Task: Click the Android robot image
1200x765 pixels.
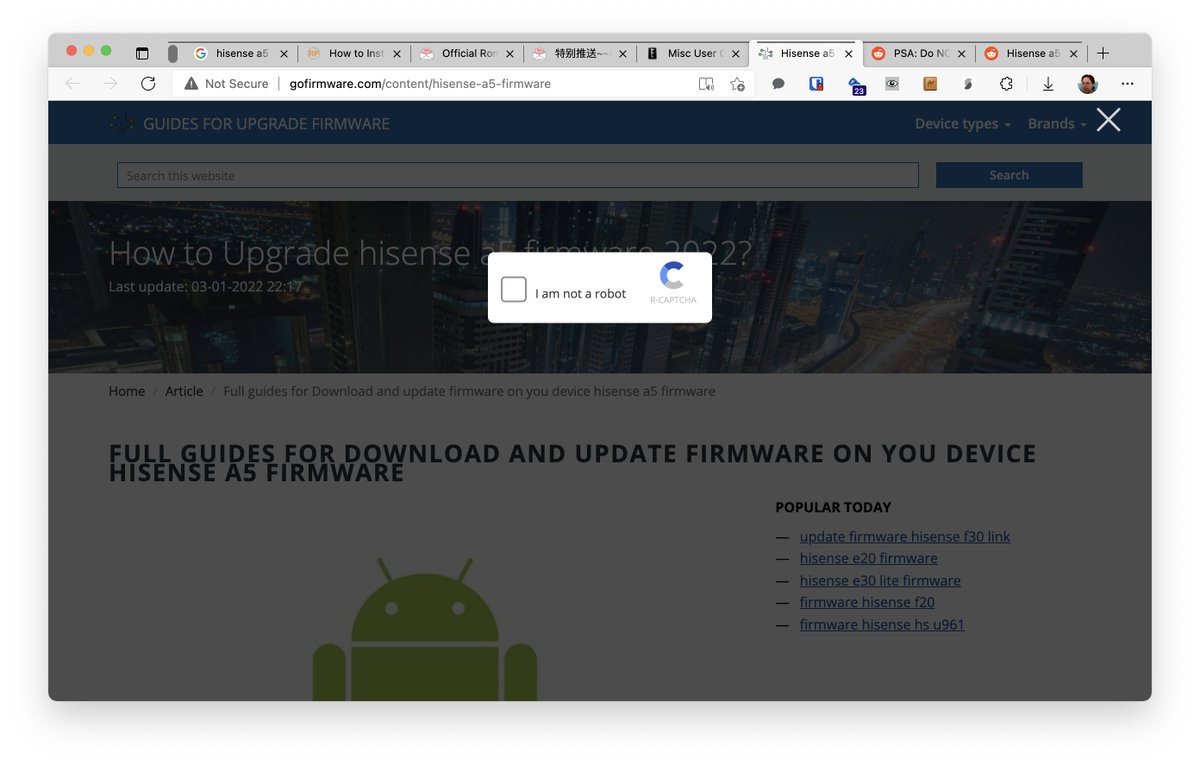Action: pyautogui.click(x=425, y=630)
